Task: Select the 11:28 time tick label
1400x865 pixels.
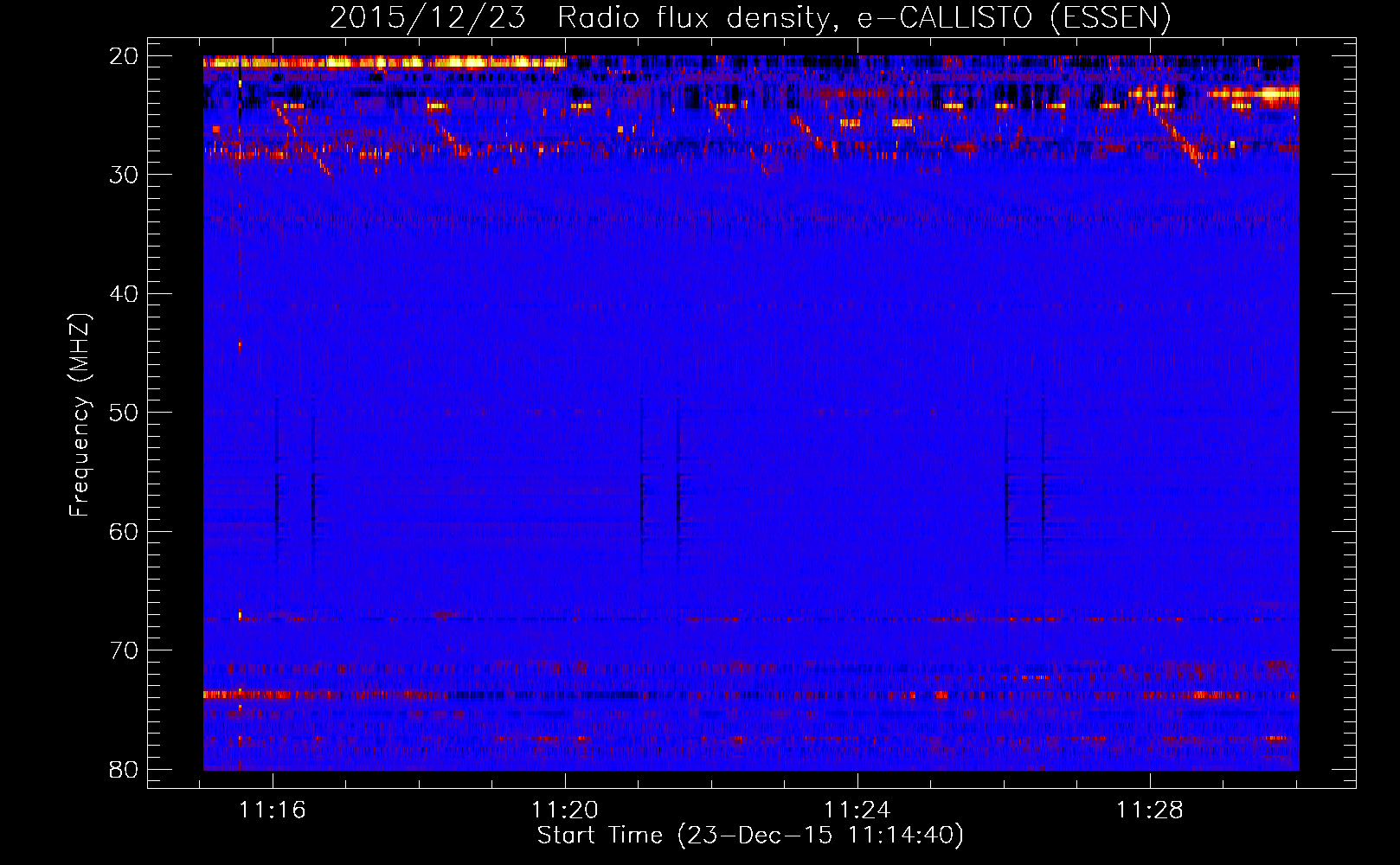Action: coord(1149,811)
